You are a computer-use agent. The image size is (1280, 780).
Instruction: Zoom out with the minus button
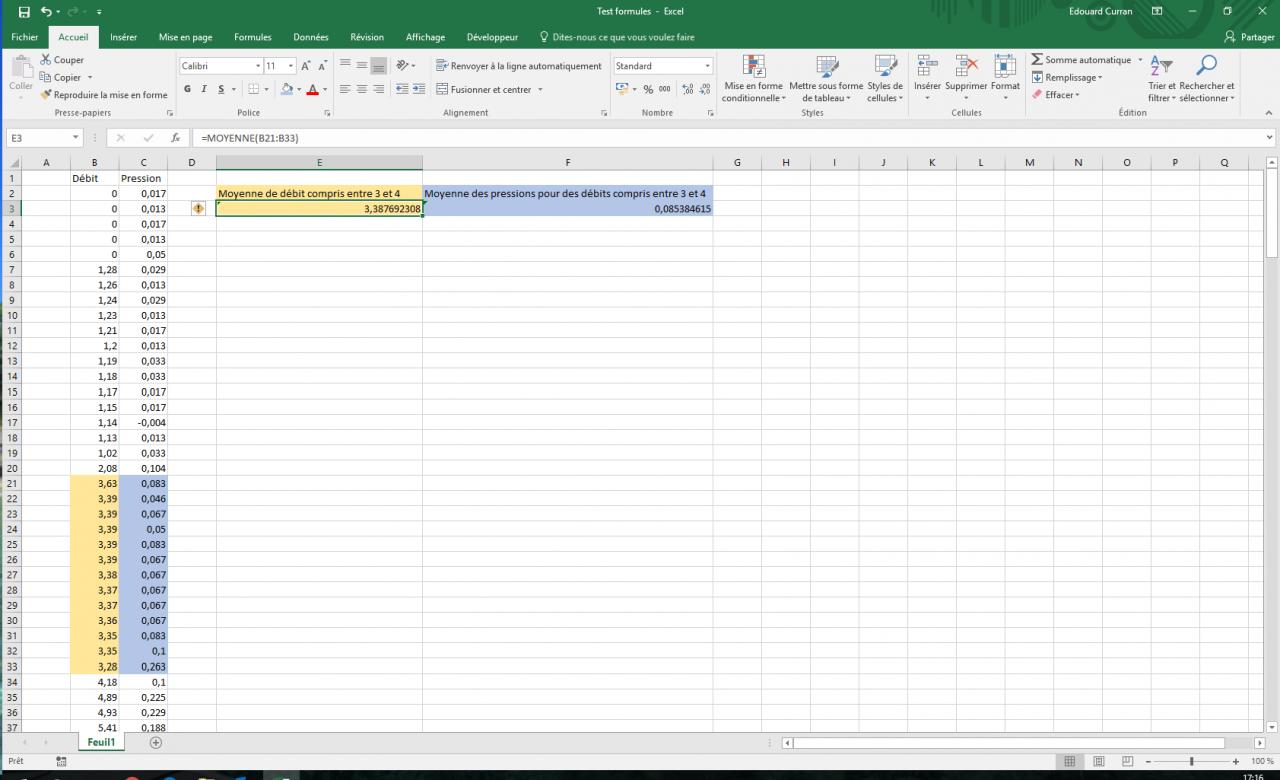coord(1147,762)
